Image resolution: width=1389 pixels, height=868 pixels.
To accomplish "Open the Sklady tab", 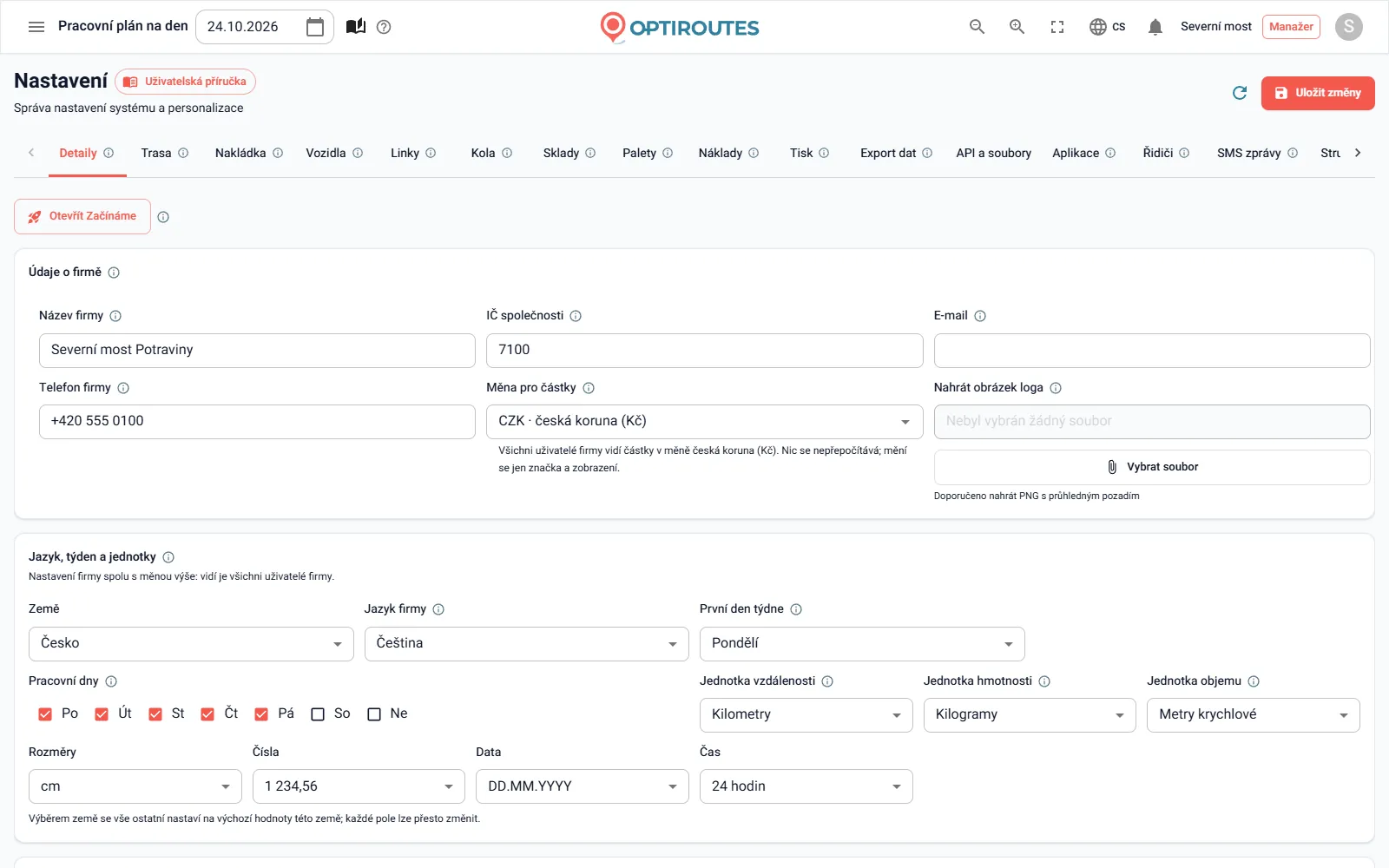I will (569, 154).
